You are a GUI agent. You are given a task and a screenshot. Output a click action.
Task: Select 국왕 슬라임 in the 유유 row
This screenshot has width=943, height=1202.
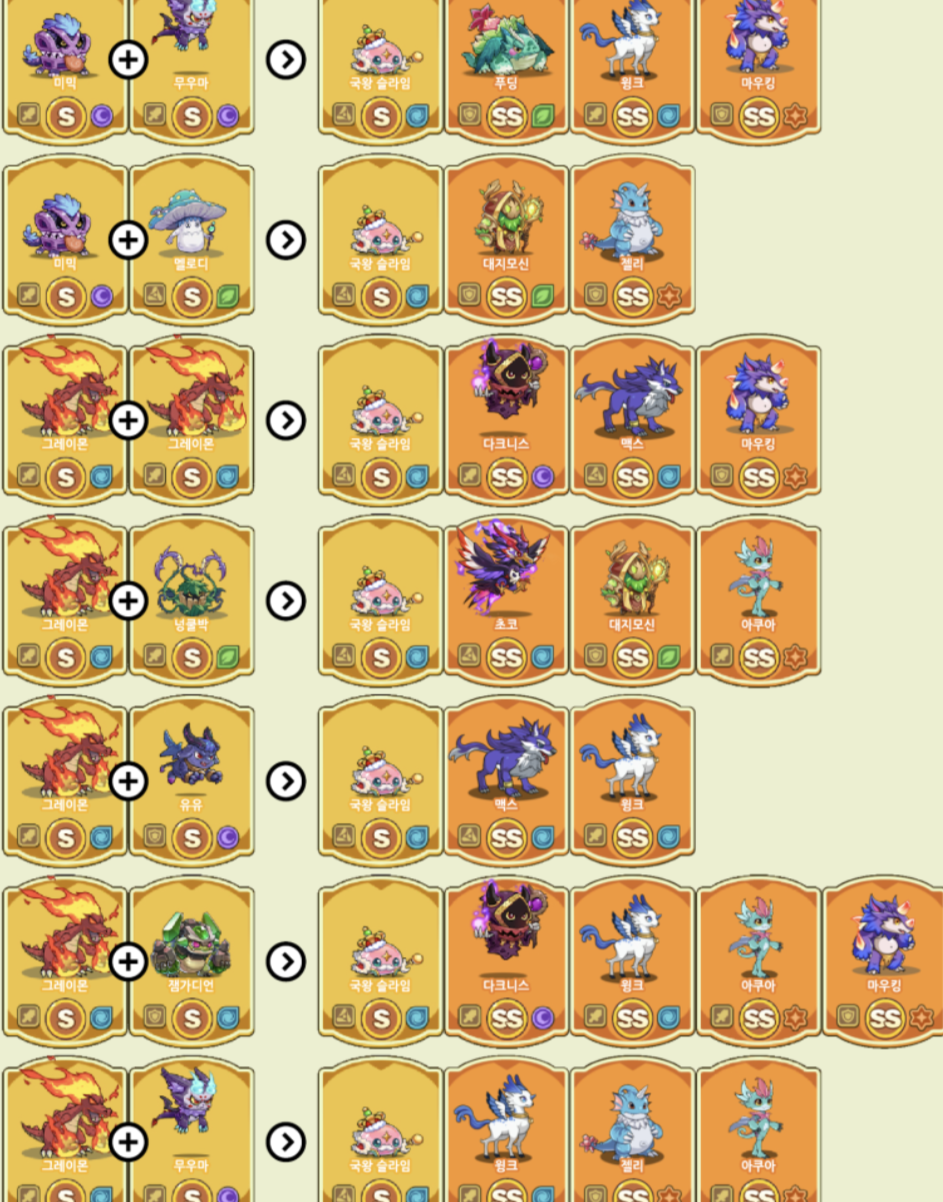coord(381,780)
